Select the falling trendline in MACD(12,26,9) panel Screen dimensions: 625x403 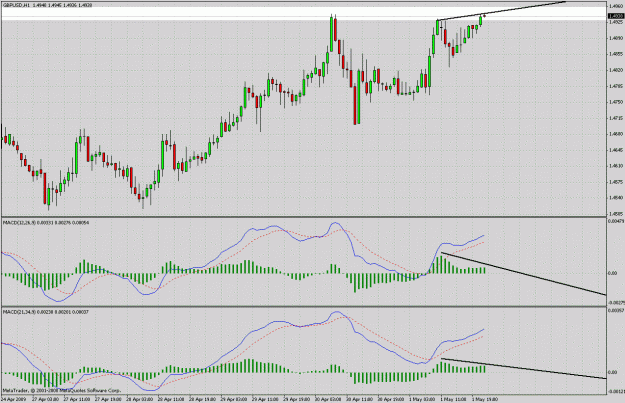tap(524, 274)
